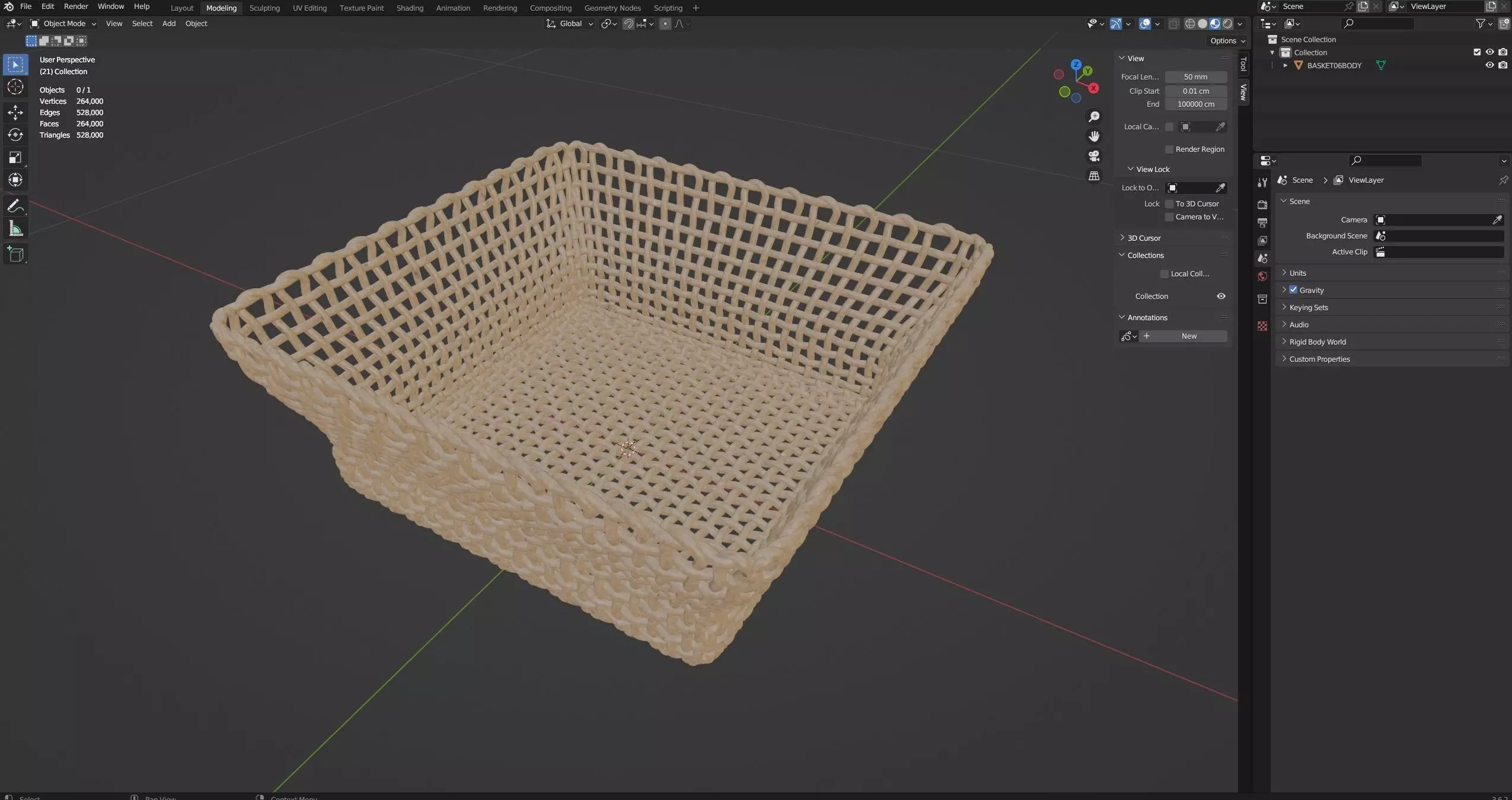Viewport: 1512px width, 800px height.
Task: Click the Clip Start 0.01 cm field
Action: click(1196, 91)
